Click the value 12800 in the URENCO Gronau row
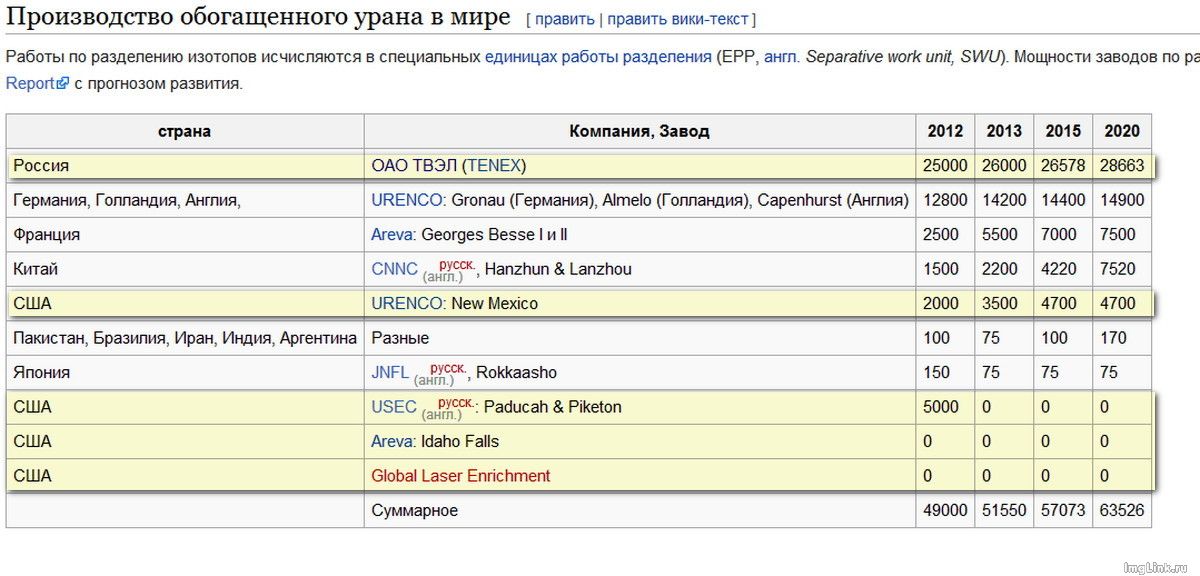The height and width of the screenshot is (576, 1200). (946, 200)
